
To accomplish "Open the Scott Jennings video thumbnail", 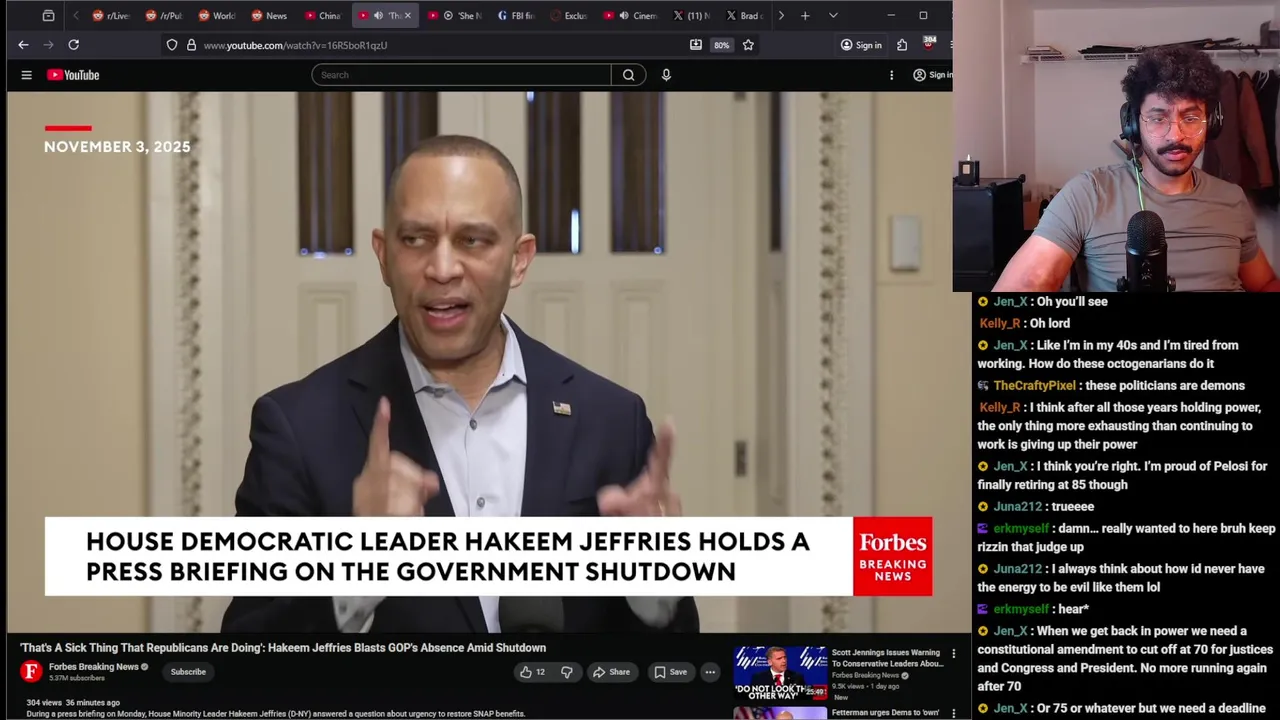I will [780, 672].
